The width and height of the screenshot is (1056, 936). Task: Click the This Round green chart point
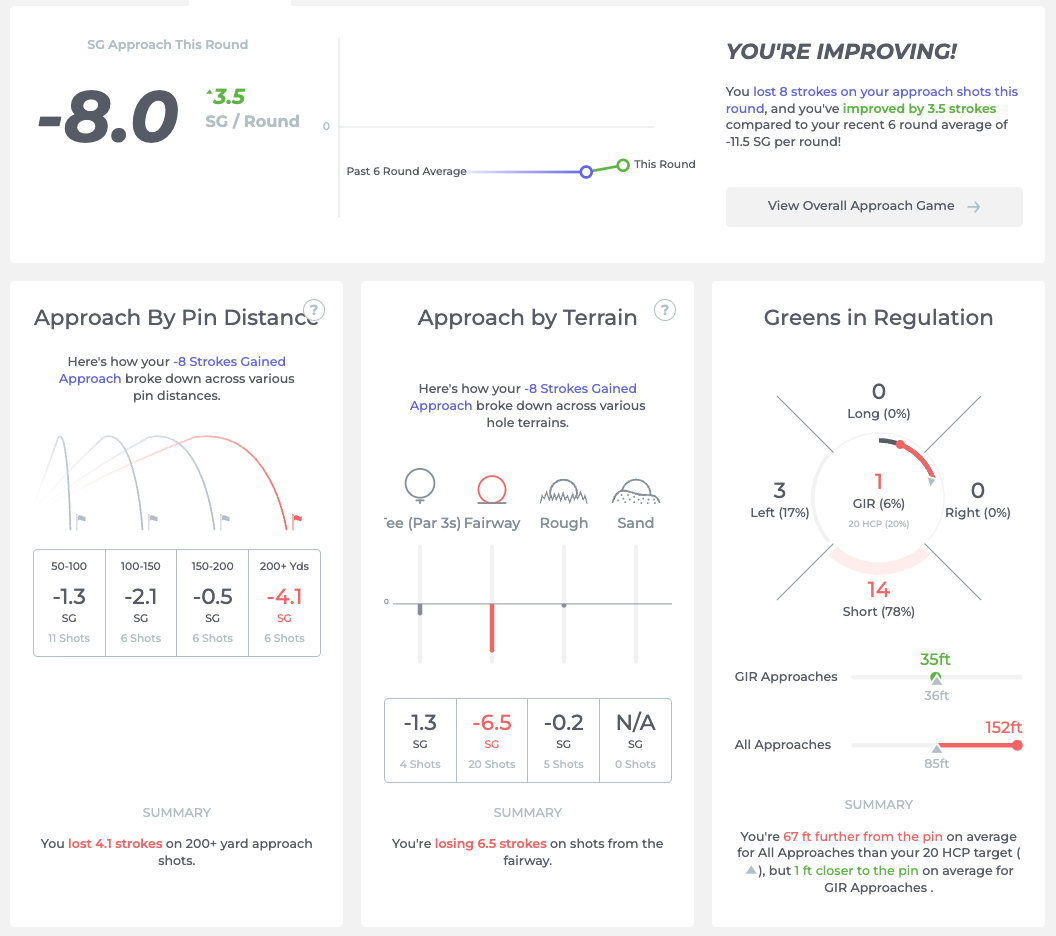(623, 165)
